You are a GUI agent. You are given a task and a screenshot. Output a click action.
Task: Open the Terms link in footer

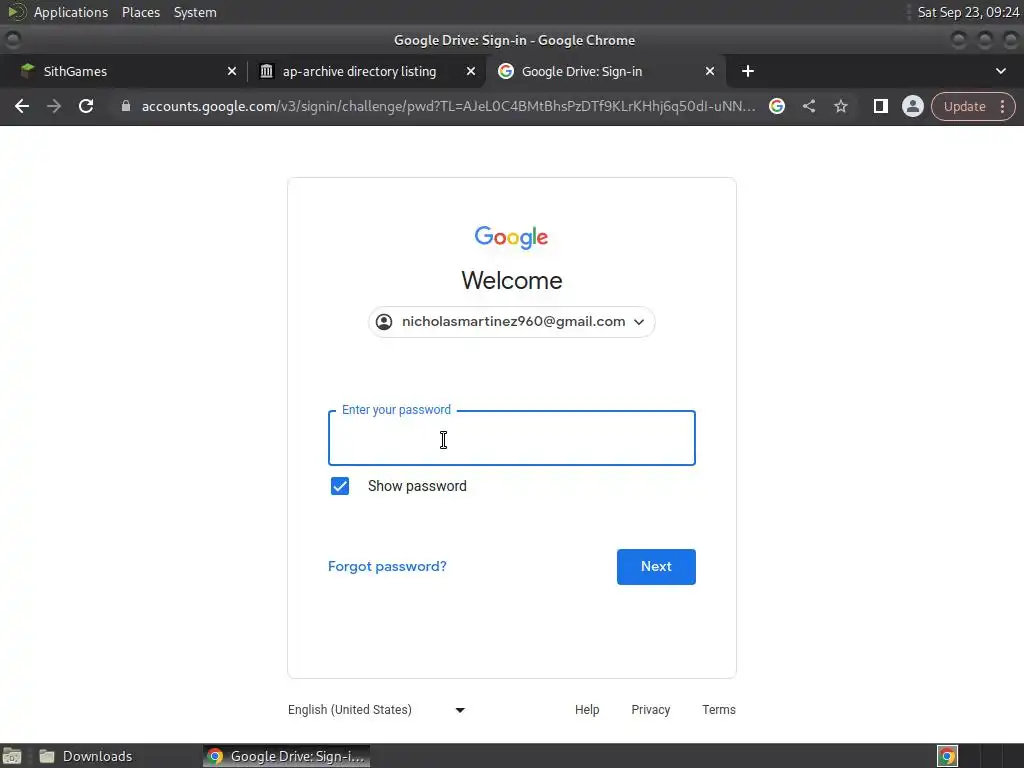(x=718, y=710)
